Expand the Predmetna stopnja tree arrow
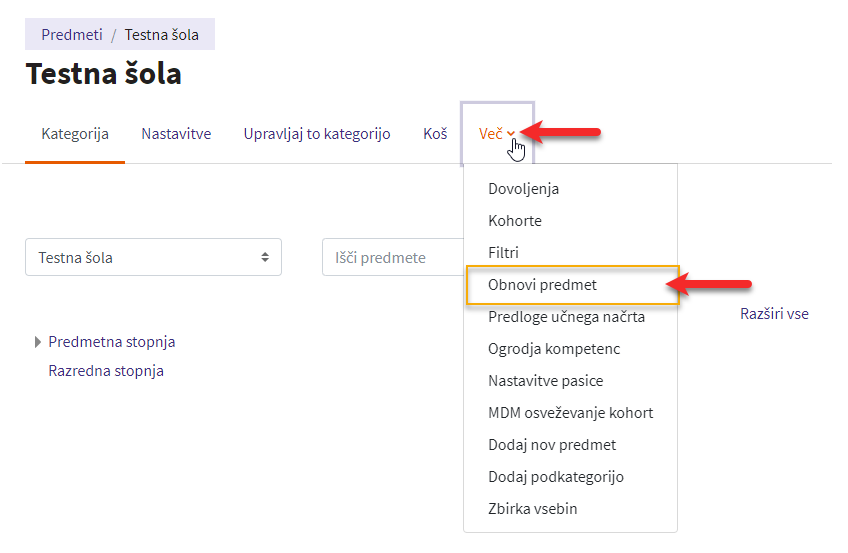The image size is (848, 553). click(x=37, y=342)
